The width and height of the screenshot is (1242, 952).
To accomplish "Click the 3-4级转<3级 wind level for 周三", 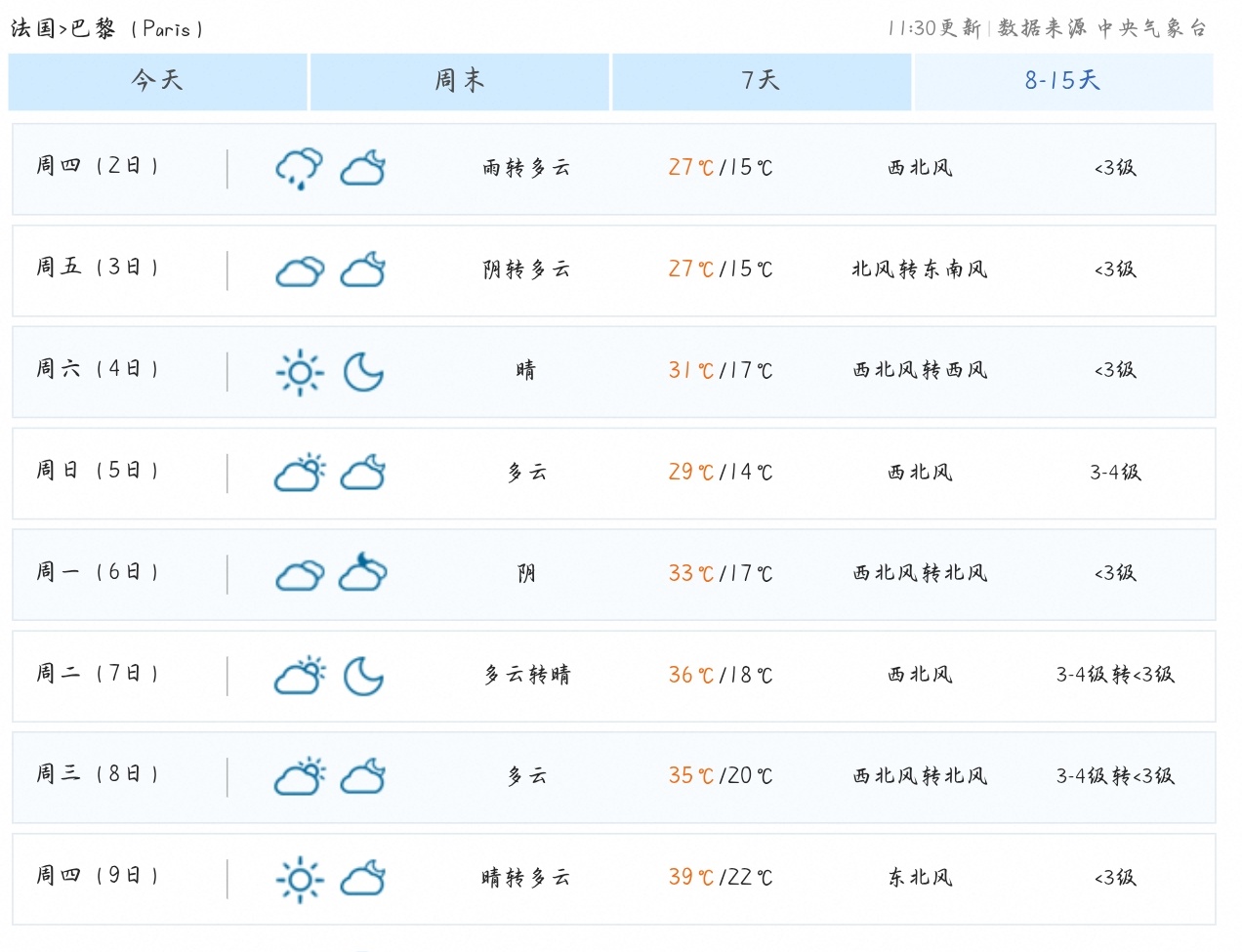I will pyautogui.click(x=1115, y=776).
